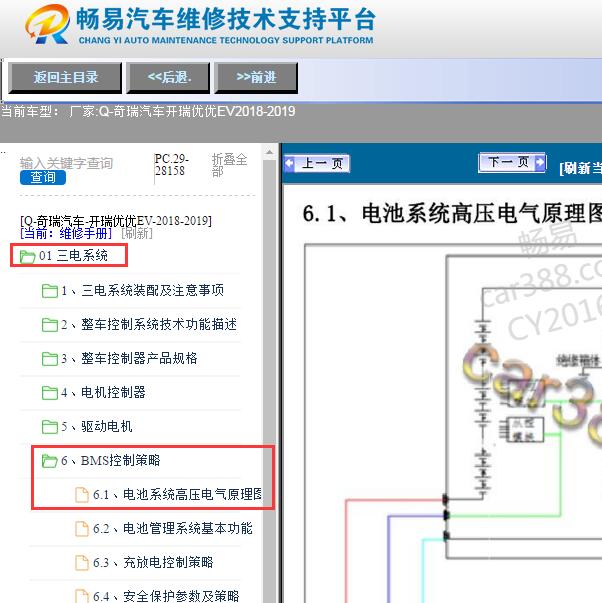
Task: Open 3、整车控制器产品规格 entry
Action: [x=129, y=358]
